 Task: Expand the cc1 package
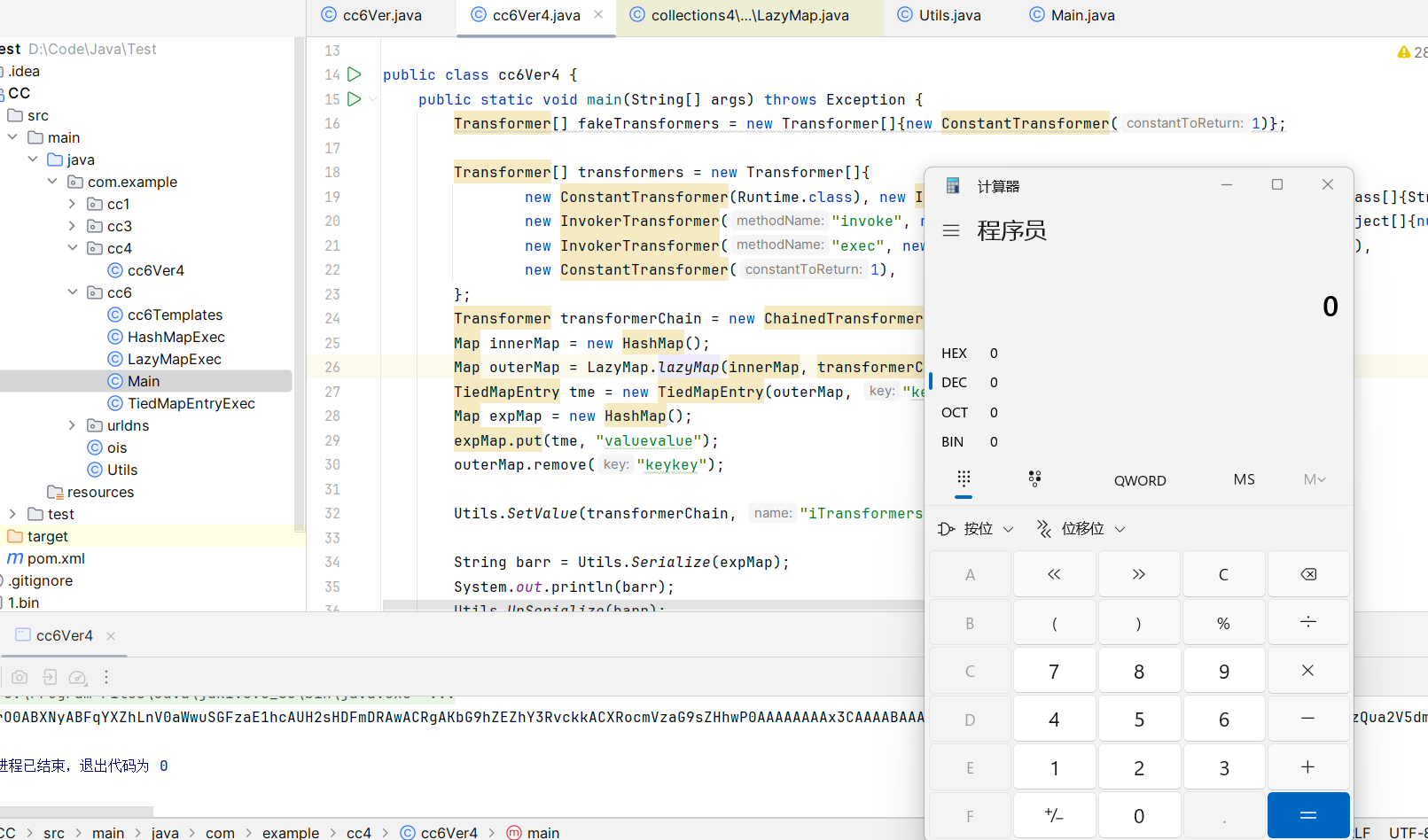pos(73,204)
